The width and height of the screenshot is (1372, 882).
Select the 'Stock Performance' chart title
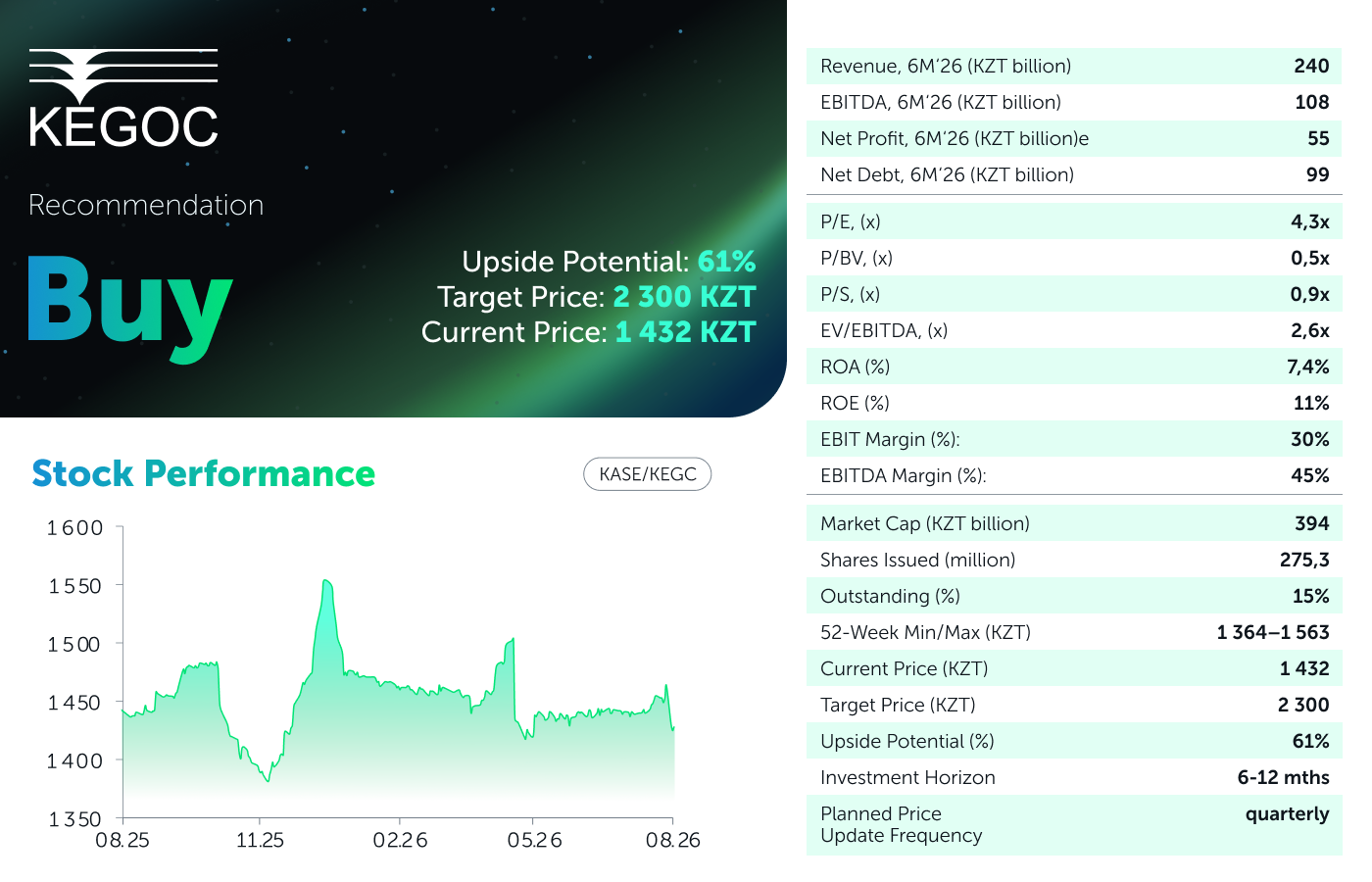click(204, 473)
